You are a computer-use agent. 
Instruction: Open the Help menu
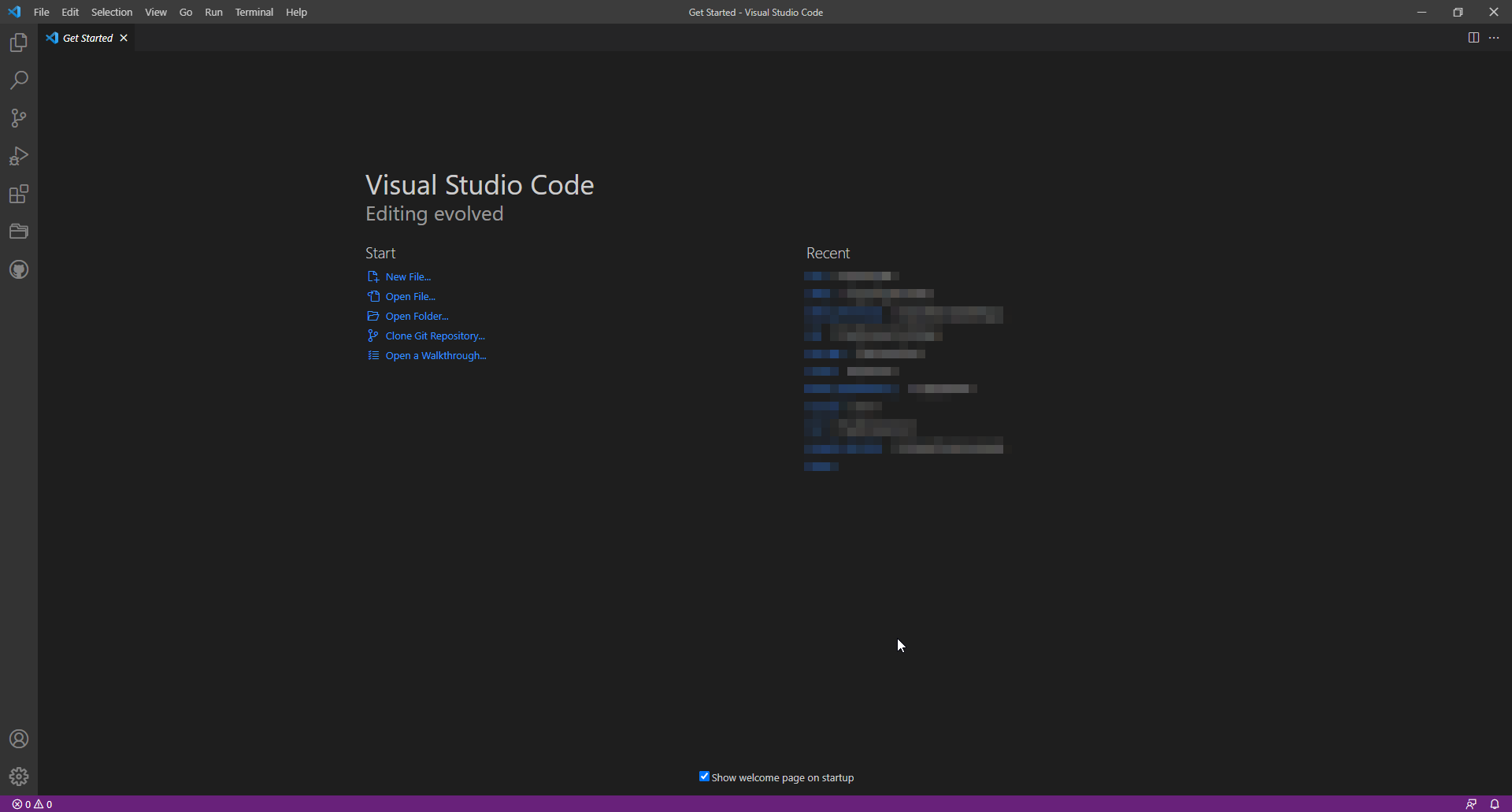click(x=296, y=12)
